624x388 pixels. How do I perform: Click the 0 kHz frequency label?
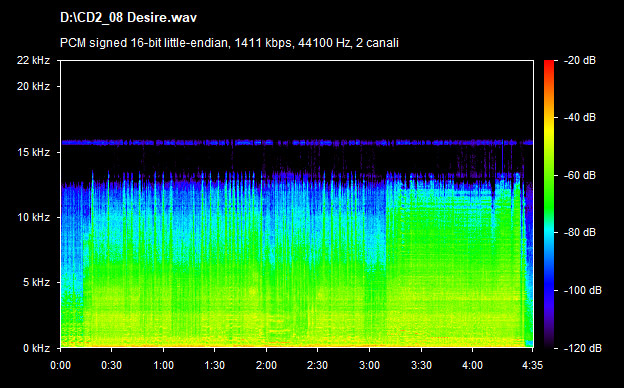pyautogui.click(x=36, y=348)
